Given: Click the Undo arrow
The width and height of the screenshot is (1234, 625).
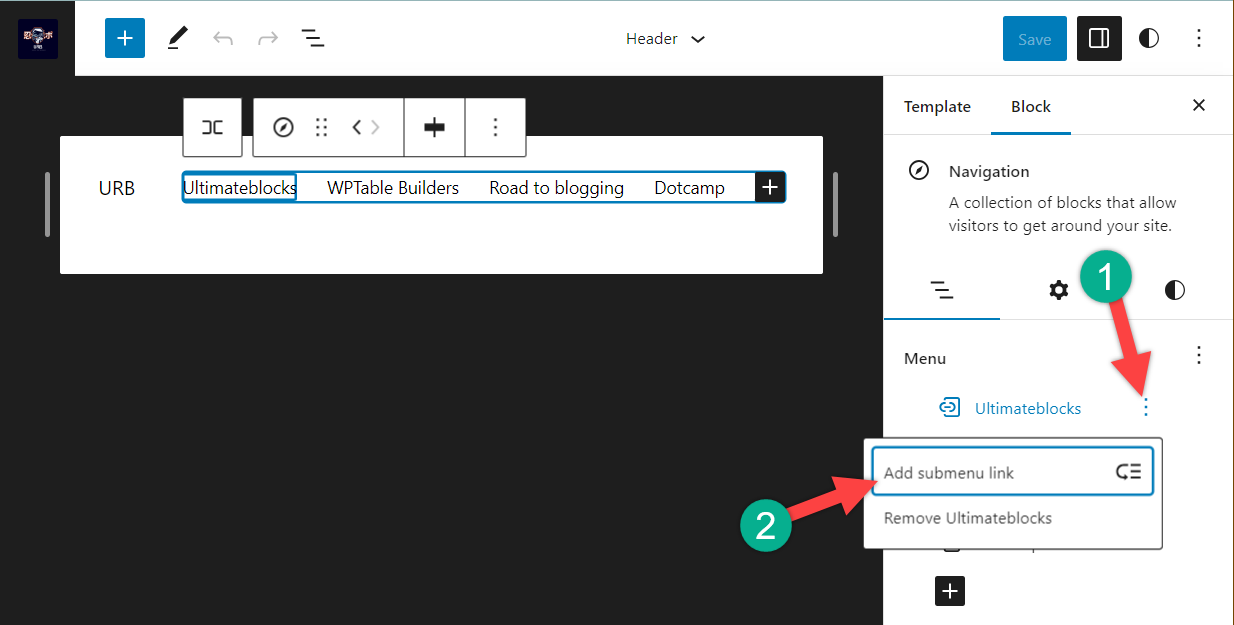Looking at the screenshot, I should click(x=223, y=38).
